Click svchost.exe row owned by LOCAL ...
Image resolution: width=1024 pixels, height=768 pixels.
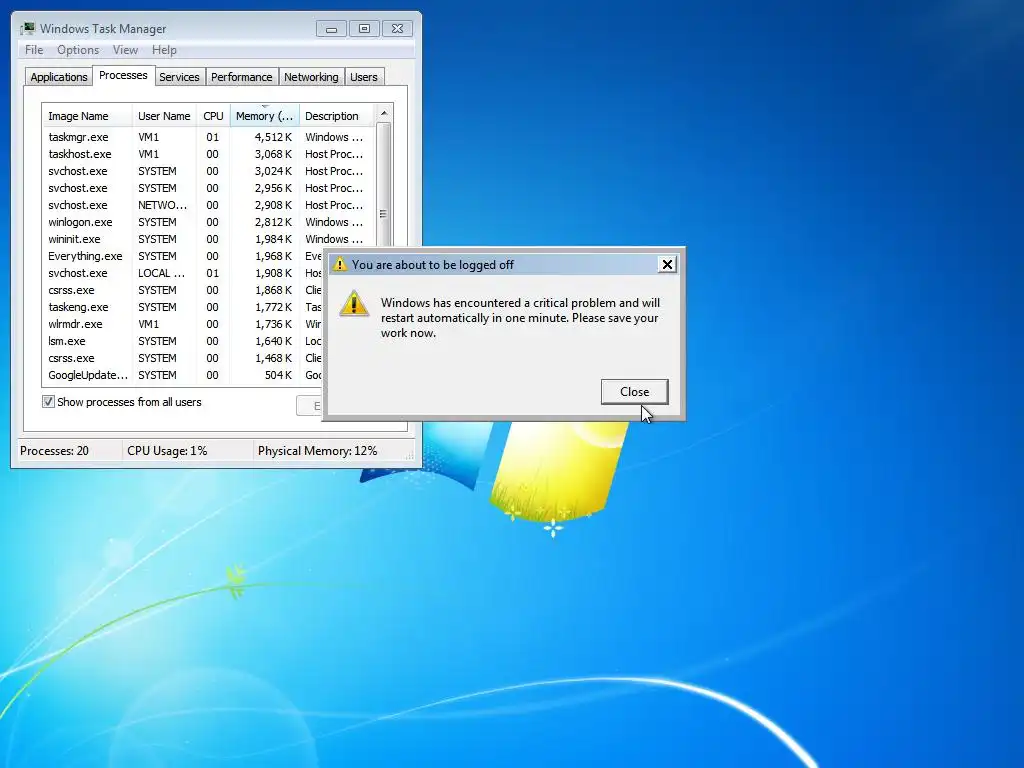tap(183, 273)
